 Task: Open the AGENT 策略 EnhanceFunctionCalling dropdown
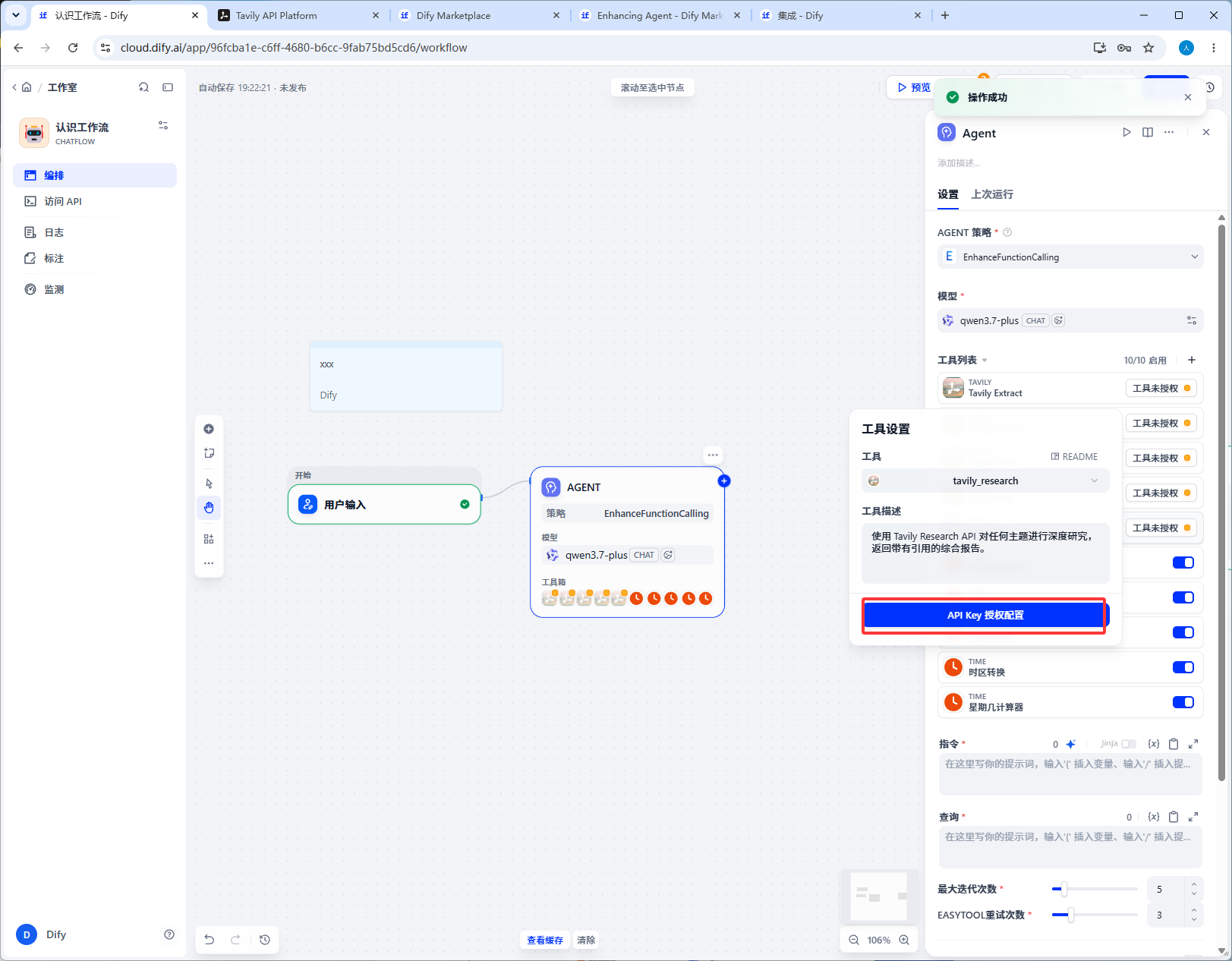tap(1070, 257)
